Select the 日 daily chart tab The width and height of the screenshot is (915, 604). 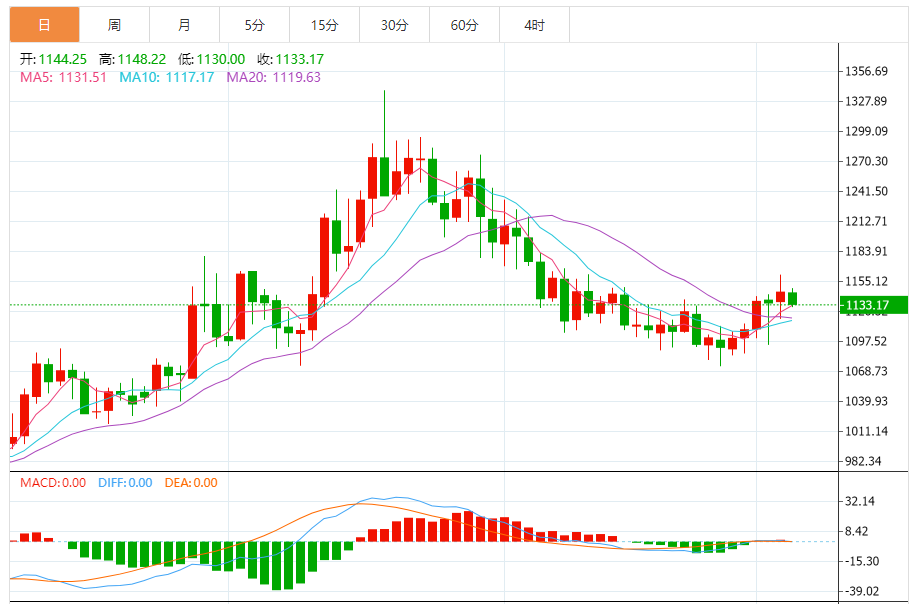(x=44, y=25)
